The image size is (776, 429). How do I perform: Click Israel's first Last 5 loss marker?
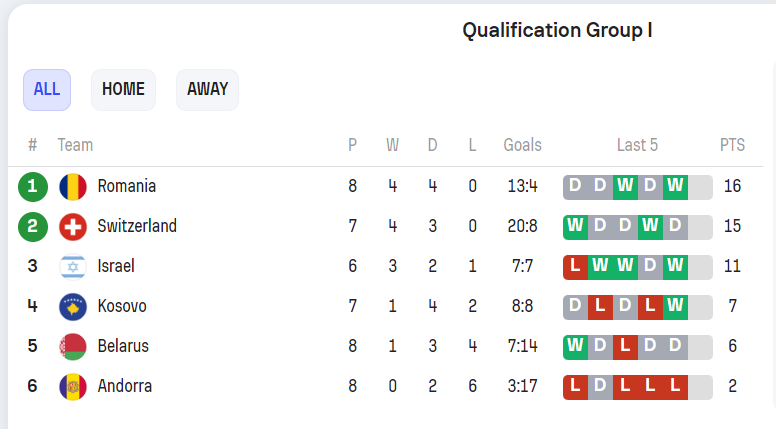pyautogui.click(x=575, y=266)
